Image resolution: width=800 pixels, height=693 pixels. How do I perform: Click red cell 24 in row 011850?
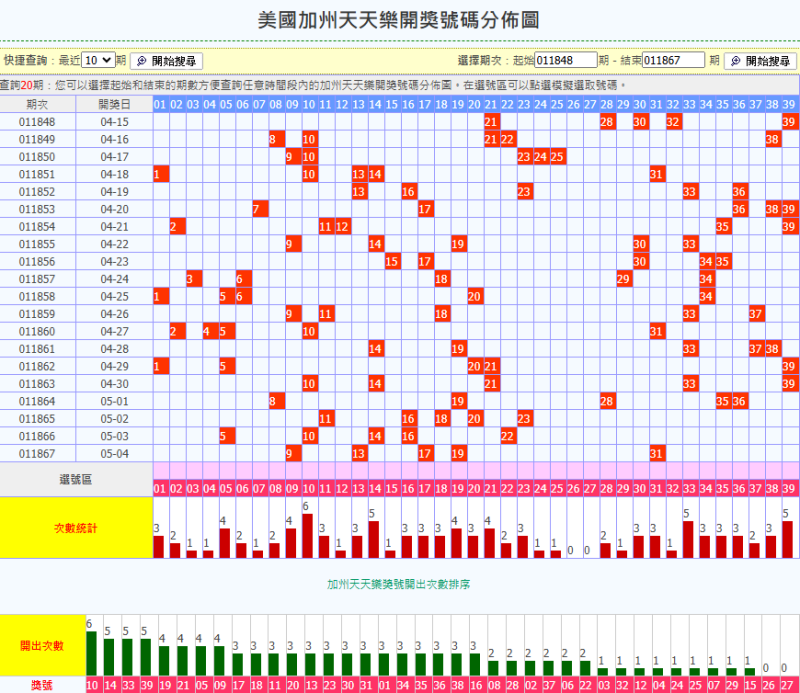(541, 157)
